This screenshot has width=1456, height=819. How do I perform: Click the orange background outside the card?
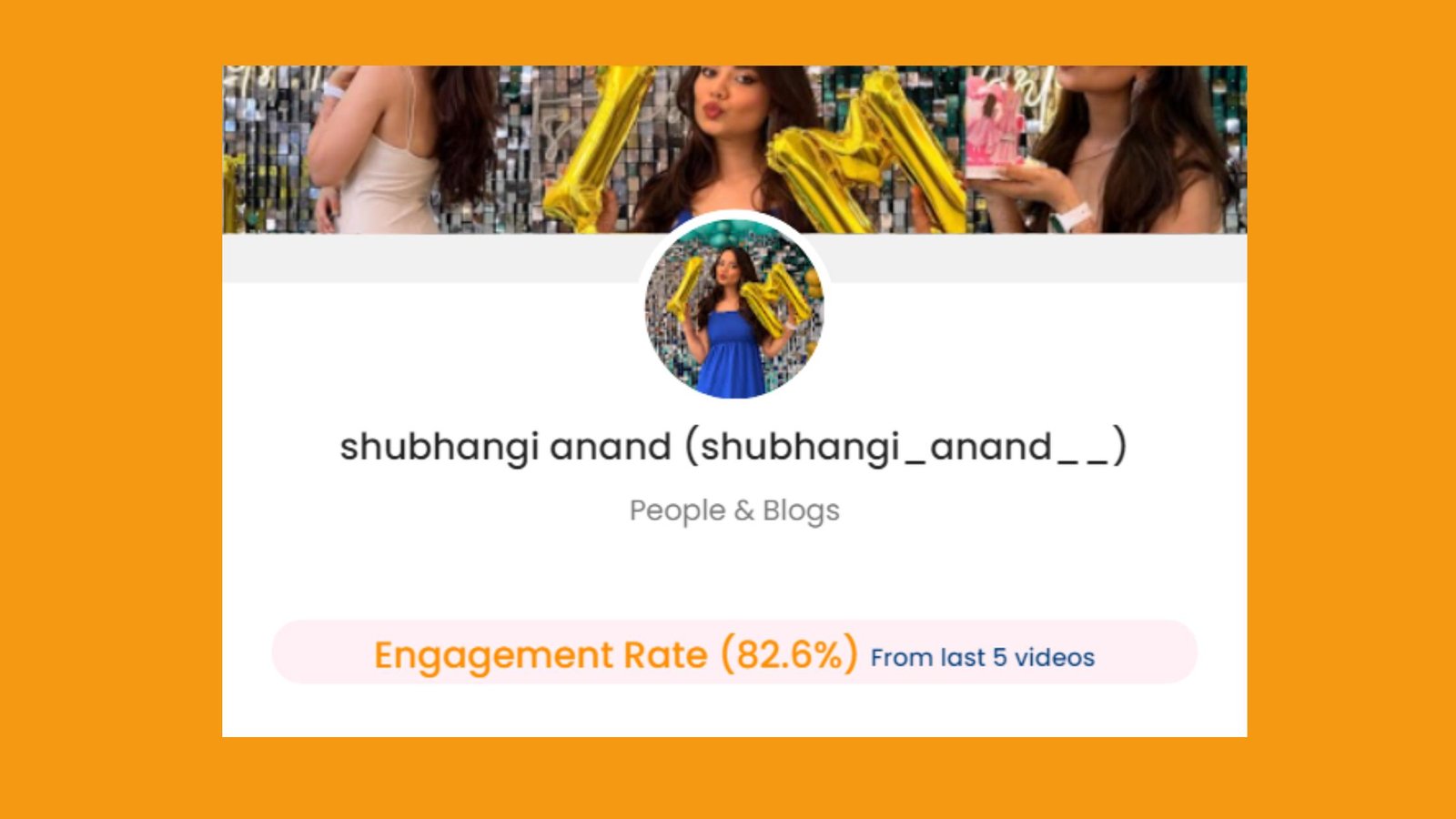[x=109, y=409]
